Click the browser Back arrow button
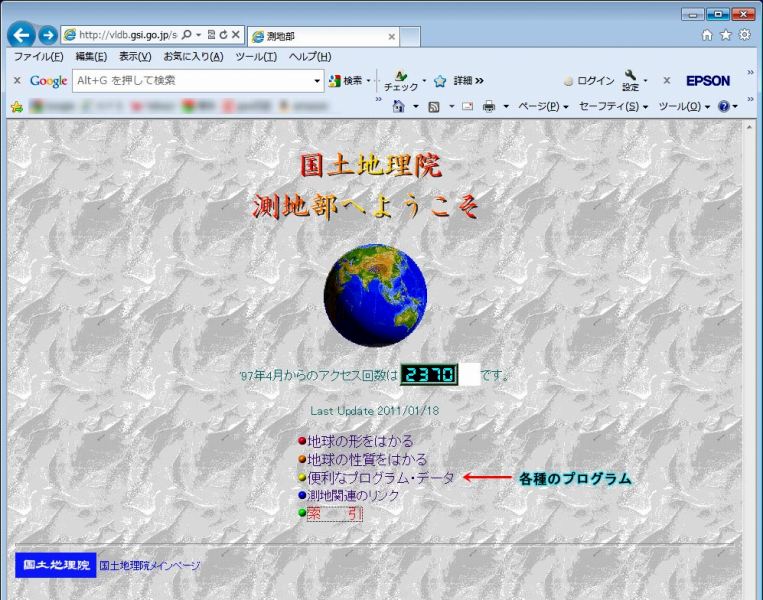The image size is (763, 600). tap(20, 35)
